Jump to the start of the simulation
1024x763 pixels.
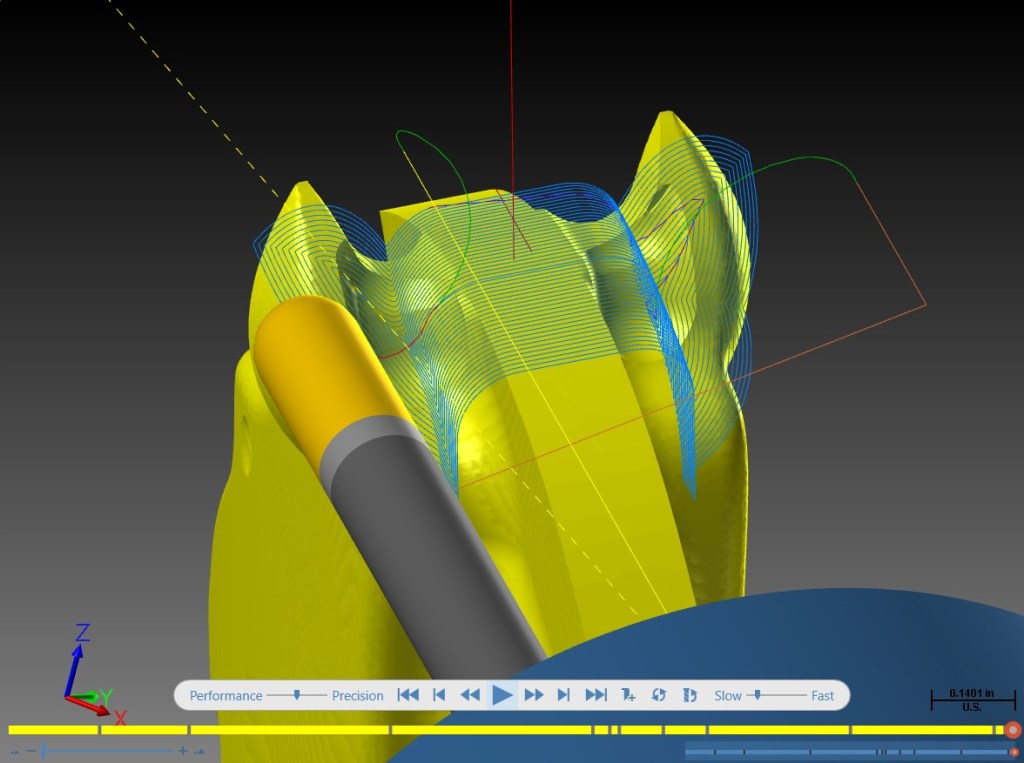408,695
